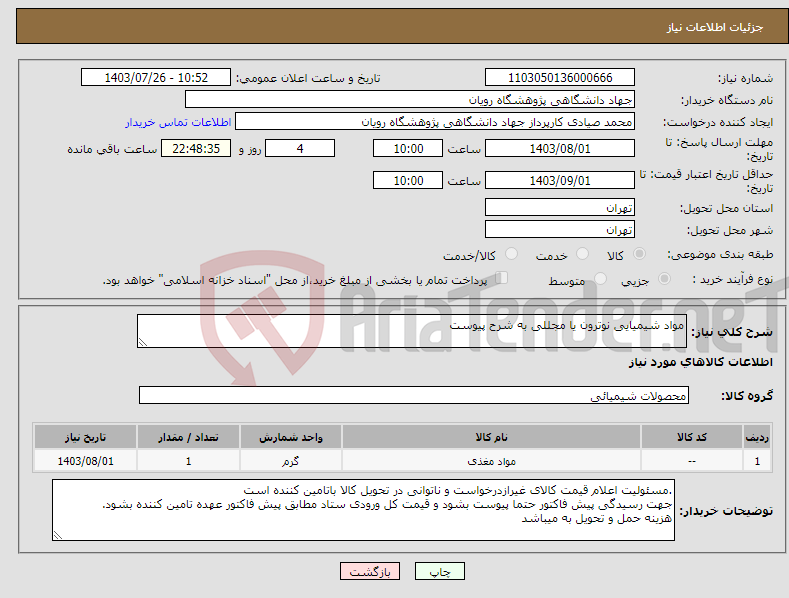The height and width of the screenshot is (598, 789).
Task: Click the تاریخ نیاز column header
Action: [86, 437]
